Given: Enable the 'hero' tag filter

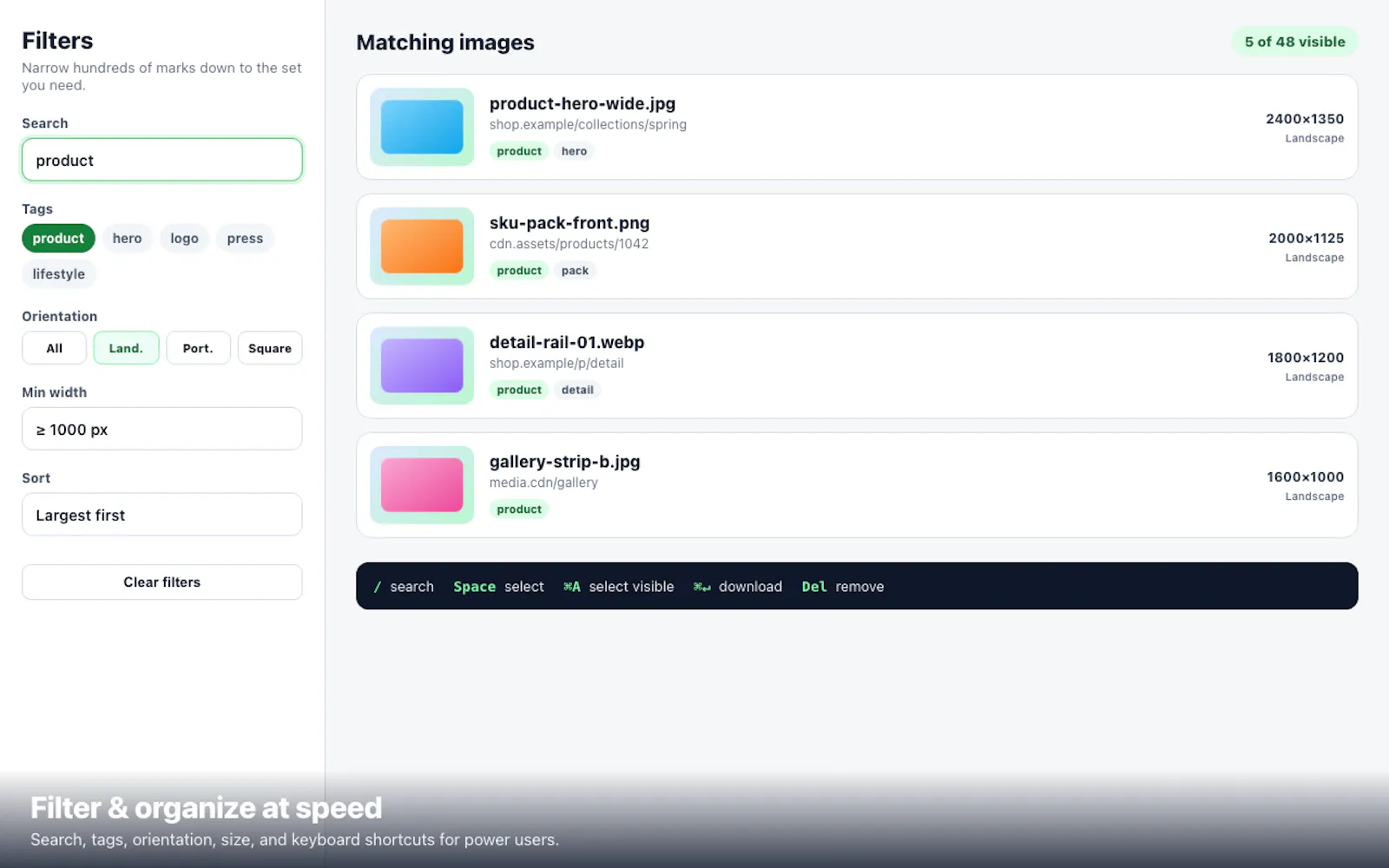Looking at the screenshot, I should (x=127, y=238).
